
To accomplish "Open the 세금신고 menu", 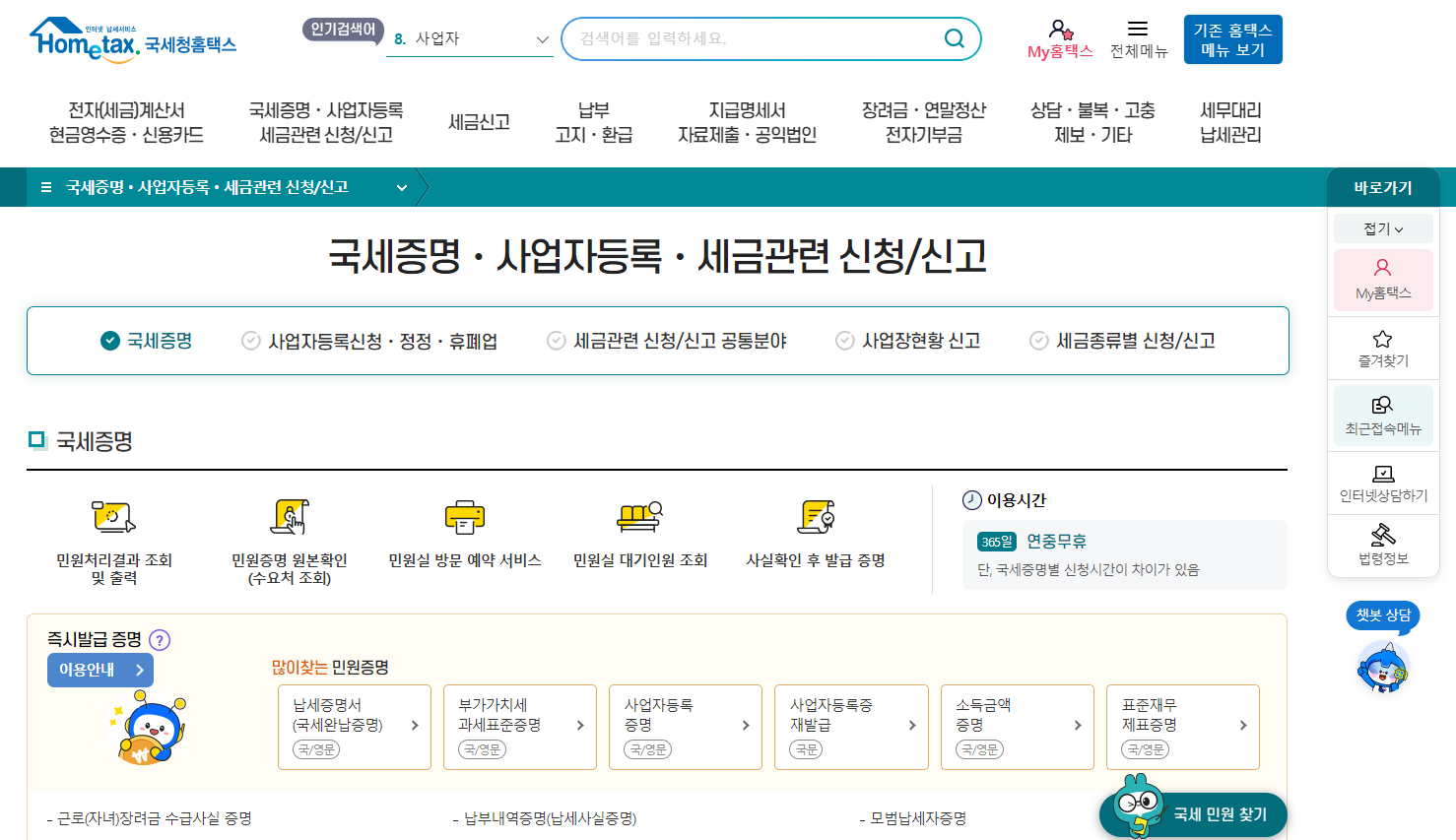I will pos(477,112).
